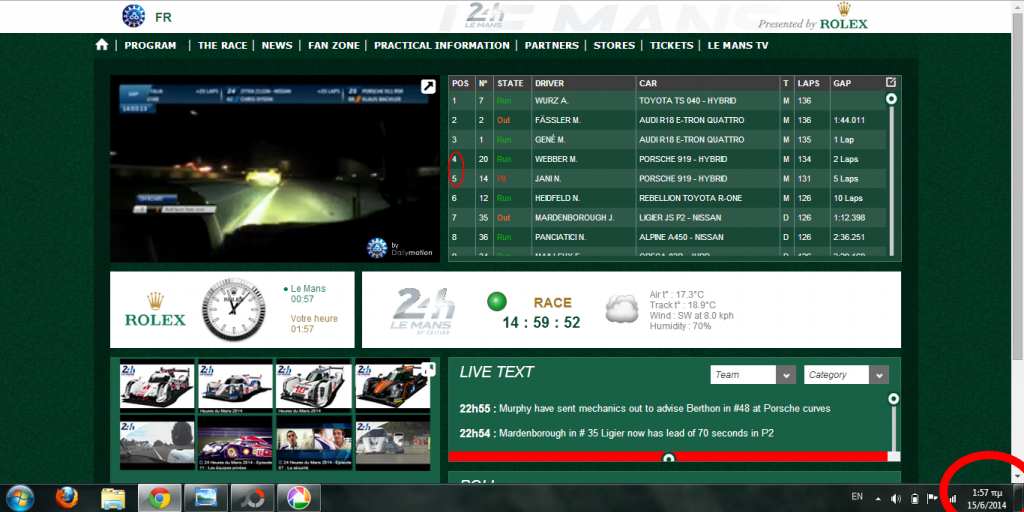Click REBELLION TOYOTA R-ONE car cell
The image size is (1024, 512).
pos(692,198)
